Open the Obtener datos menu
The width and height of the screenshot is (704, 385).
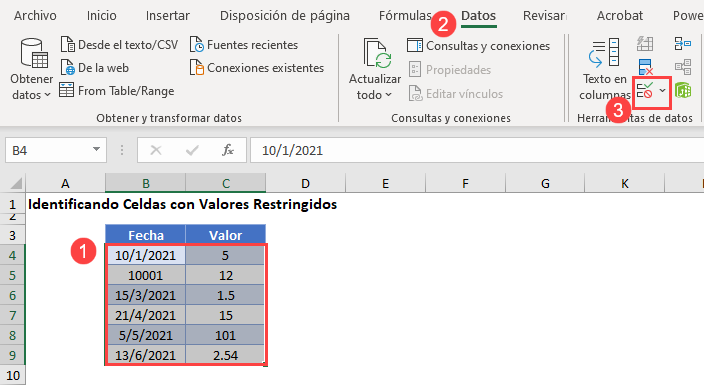31,69
